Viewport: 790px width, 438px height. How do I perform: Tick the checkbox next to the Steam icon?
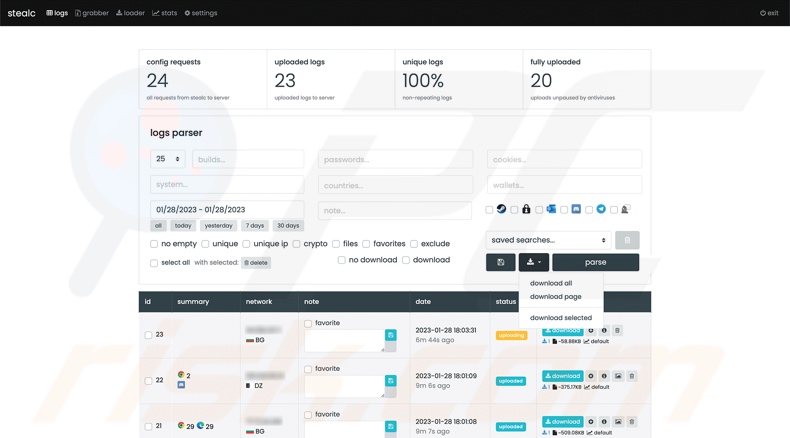[489, 210]
